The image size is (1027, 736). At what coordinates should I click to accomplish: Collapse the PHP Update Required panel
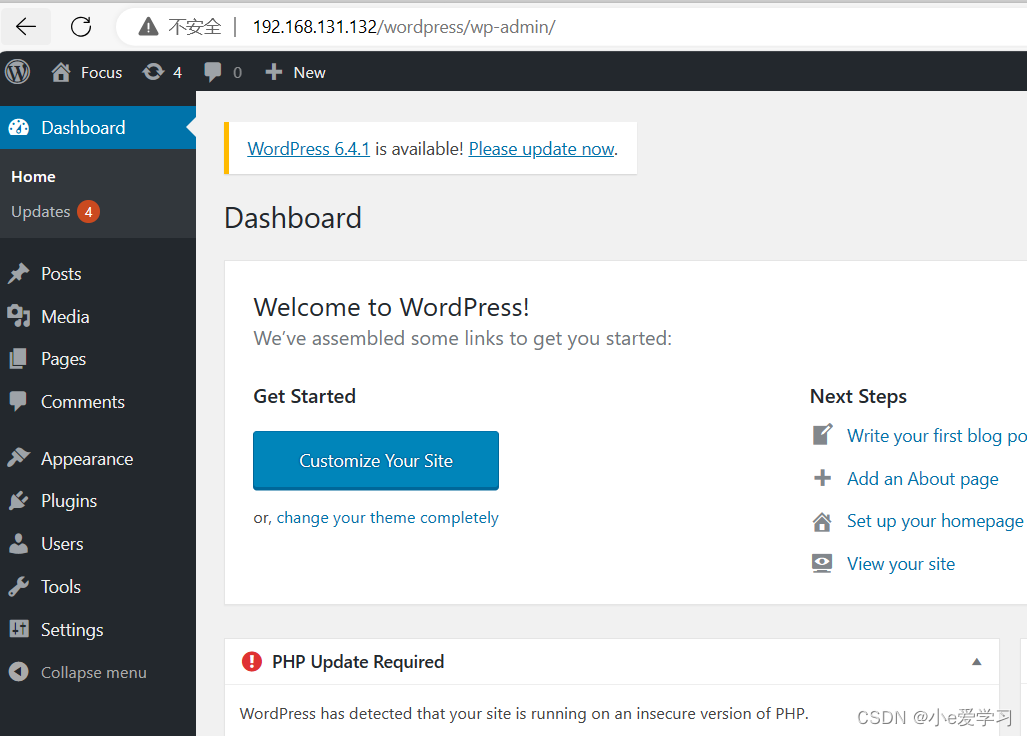click(x=977, y=662)
